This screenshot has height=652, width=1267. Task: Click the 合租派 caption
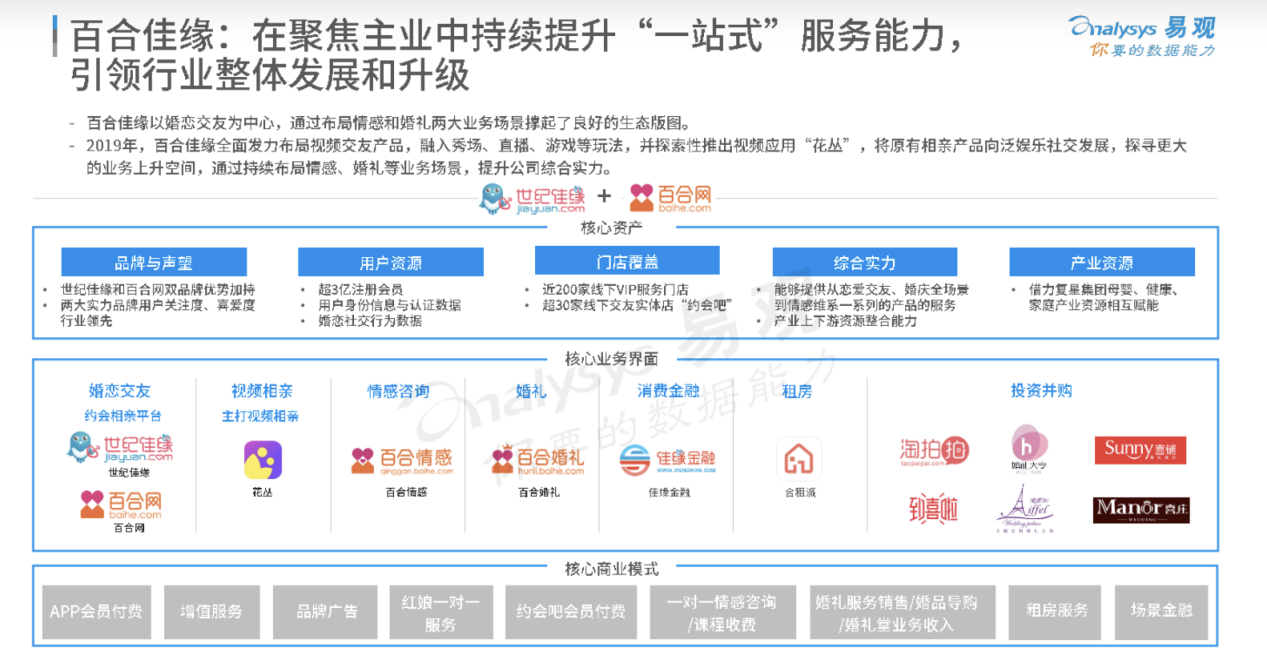click(799, 492)
